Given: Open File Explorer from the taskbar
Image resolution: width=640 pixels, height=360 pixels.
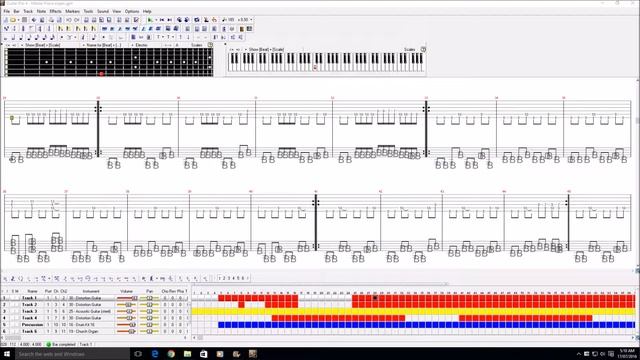Looking at the screenshot, I should tap(187, 354).
